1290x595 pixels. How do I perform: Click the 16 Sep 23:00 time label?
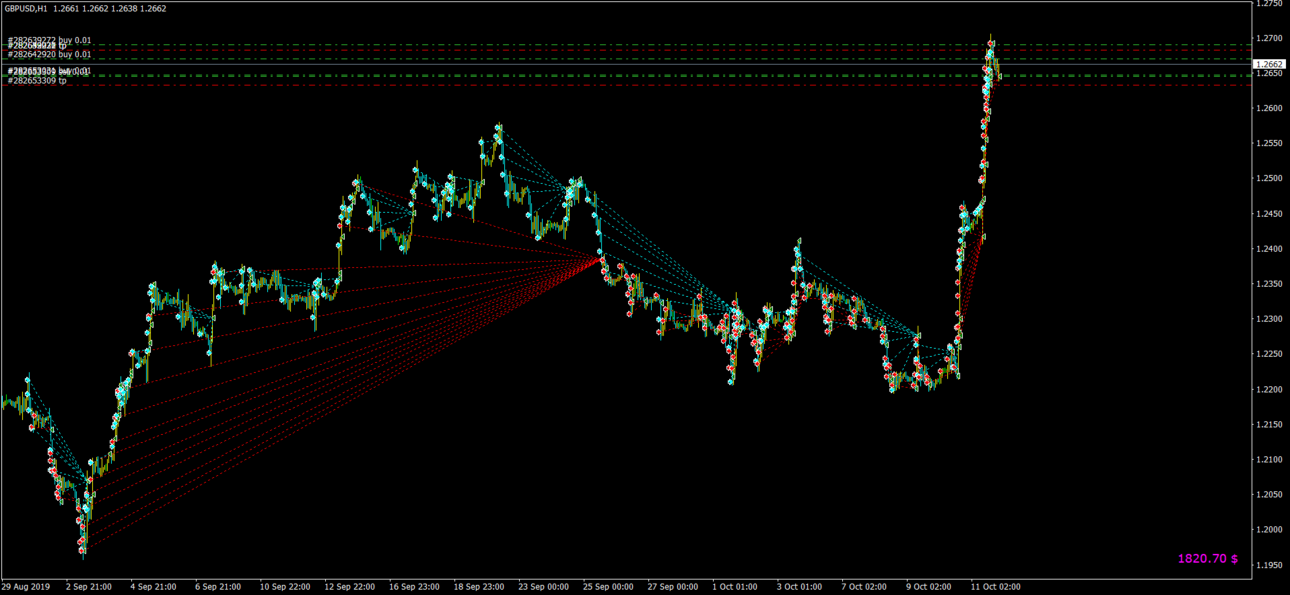tap(414, 587)
